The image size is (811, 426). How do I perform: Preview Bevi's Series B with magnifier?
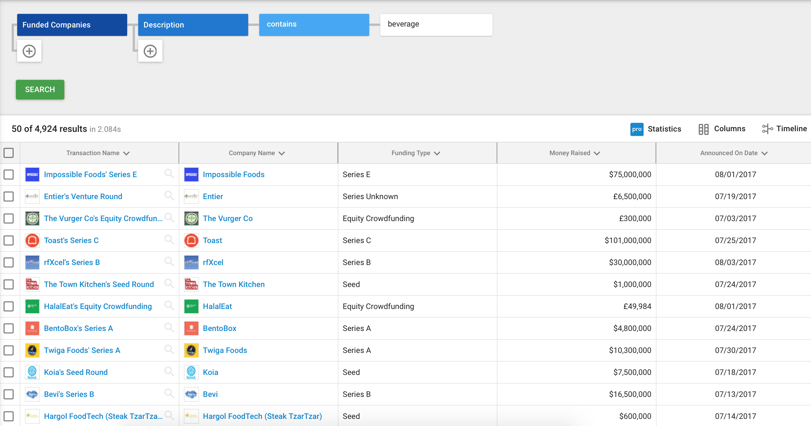169,393
